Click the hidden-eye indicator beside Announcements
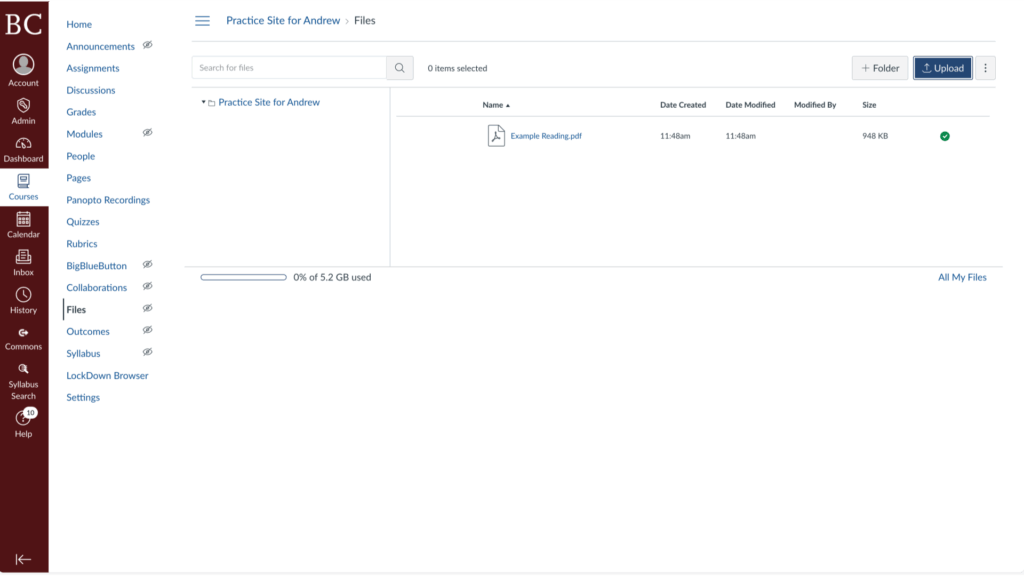 tap(147, 45)
